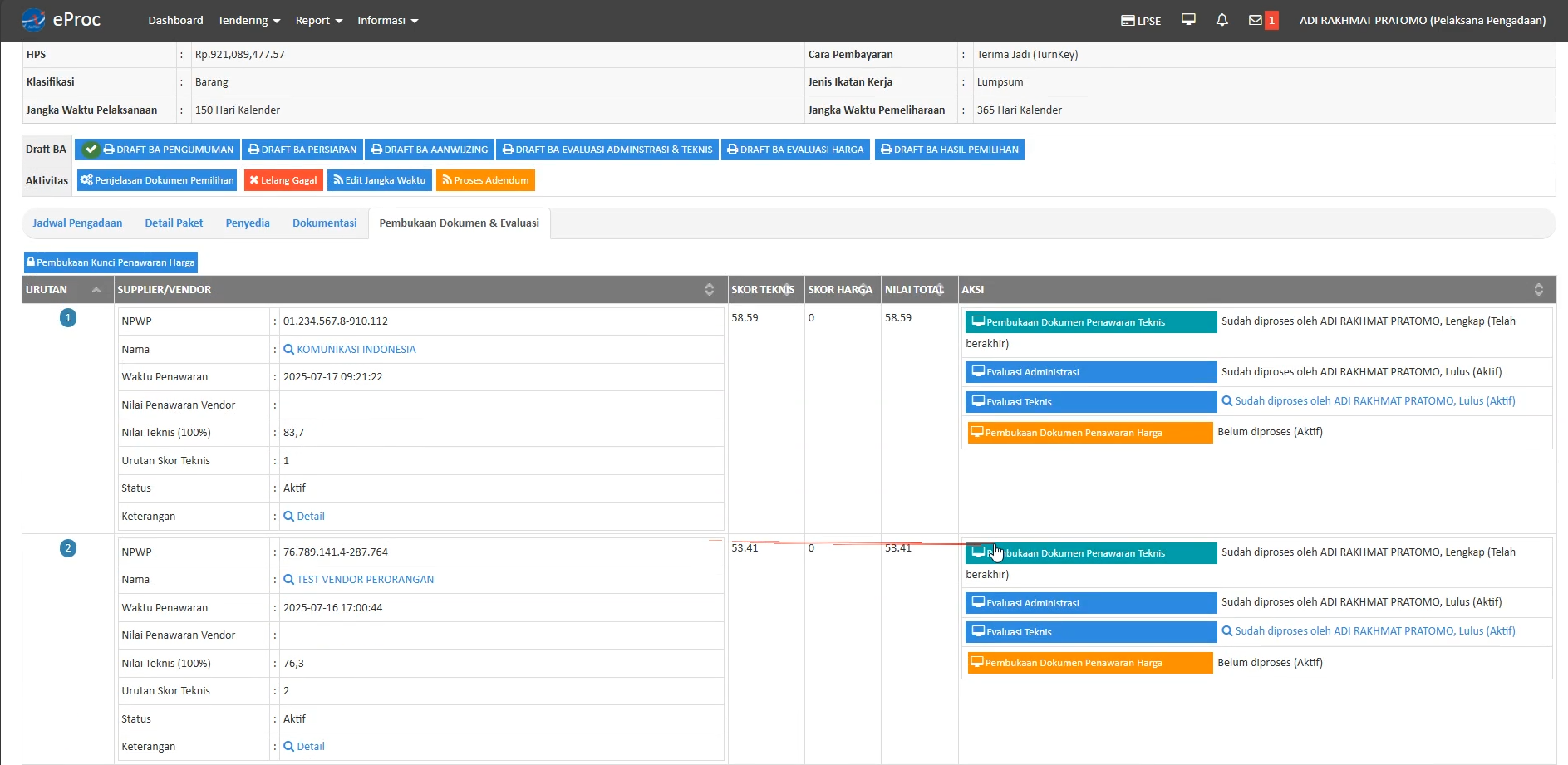
Task: Click the notification bell icon
Action: tap(1221, 20)
